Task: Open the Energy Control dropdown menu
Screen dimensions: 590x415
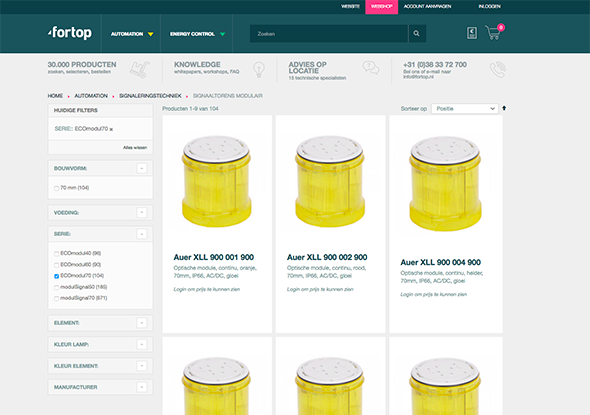Action: coord(197,34)
